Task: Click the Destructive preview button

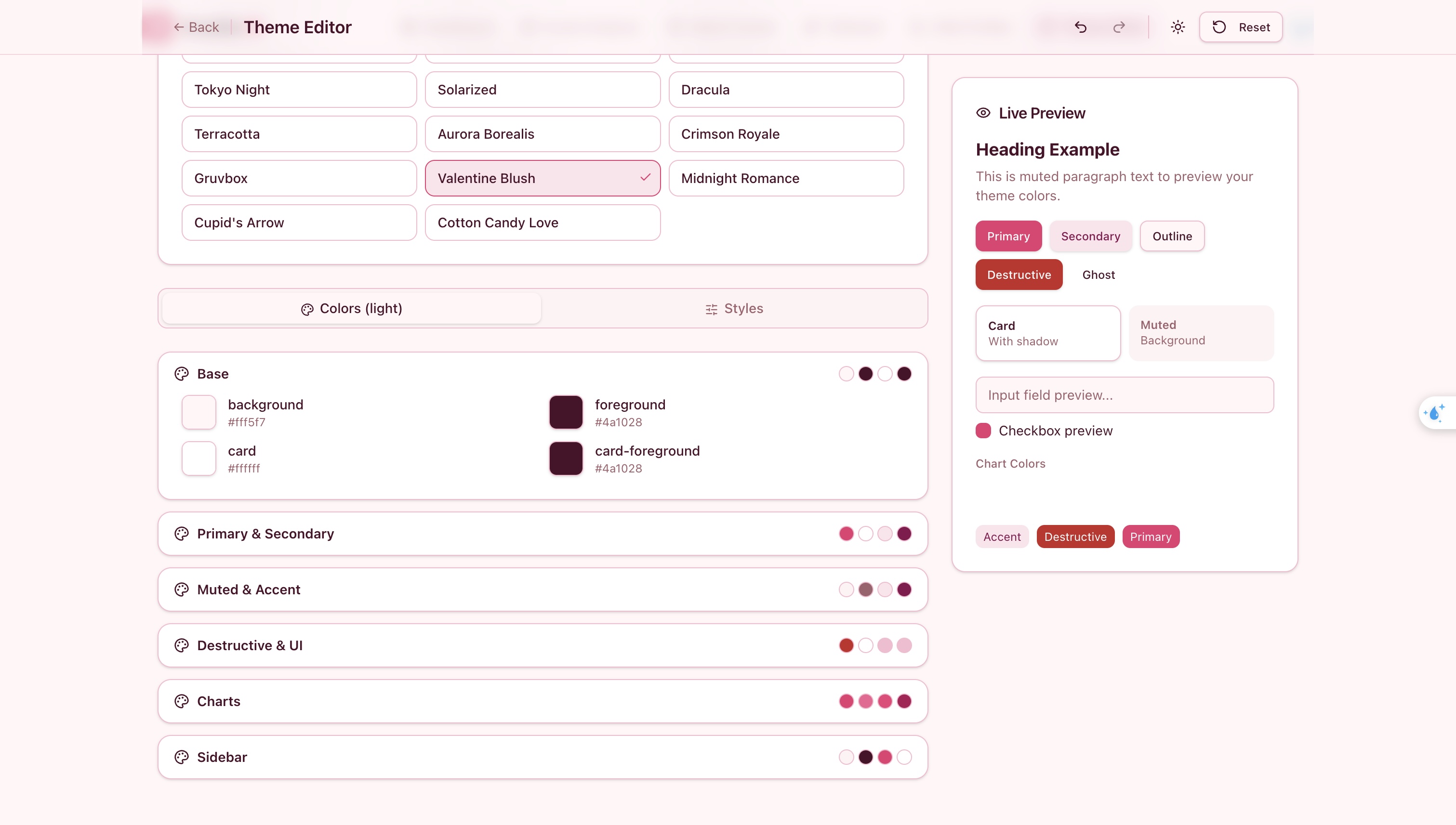Action: [1019, 275]
